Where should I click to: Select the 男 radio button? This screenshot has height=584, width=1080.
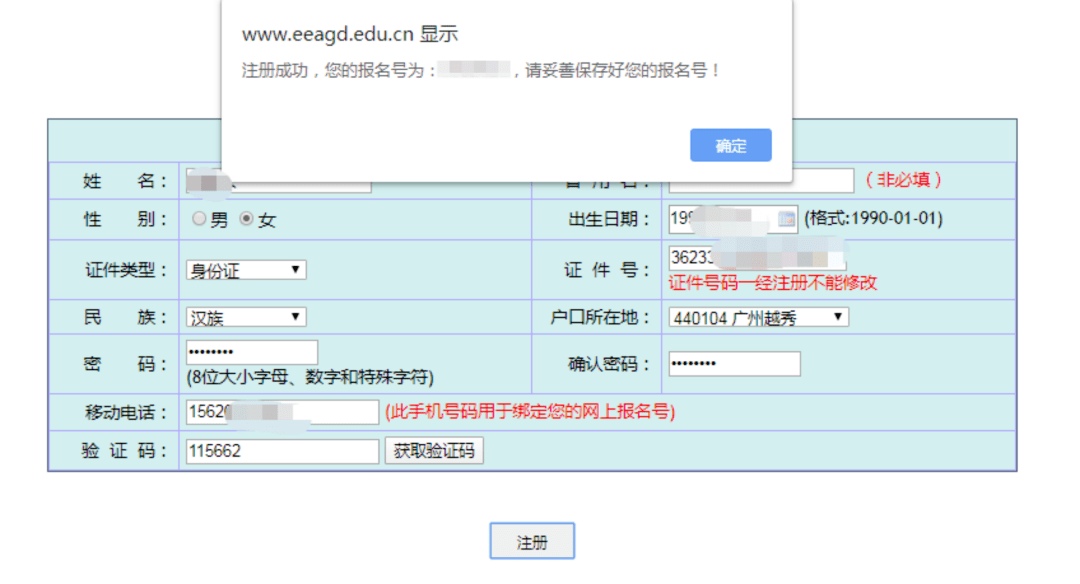(x=200, y=219)
